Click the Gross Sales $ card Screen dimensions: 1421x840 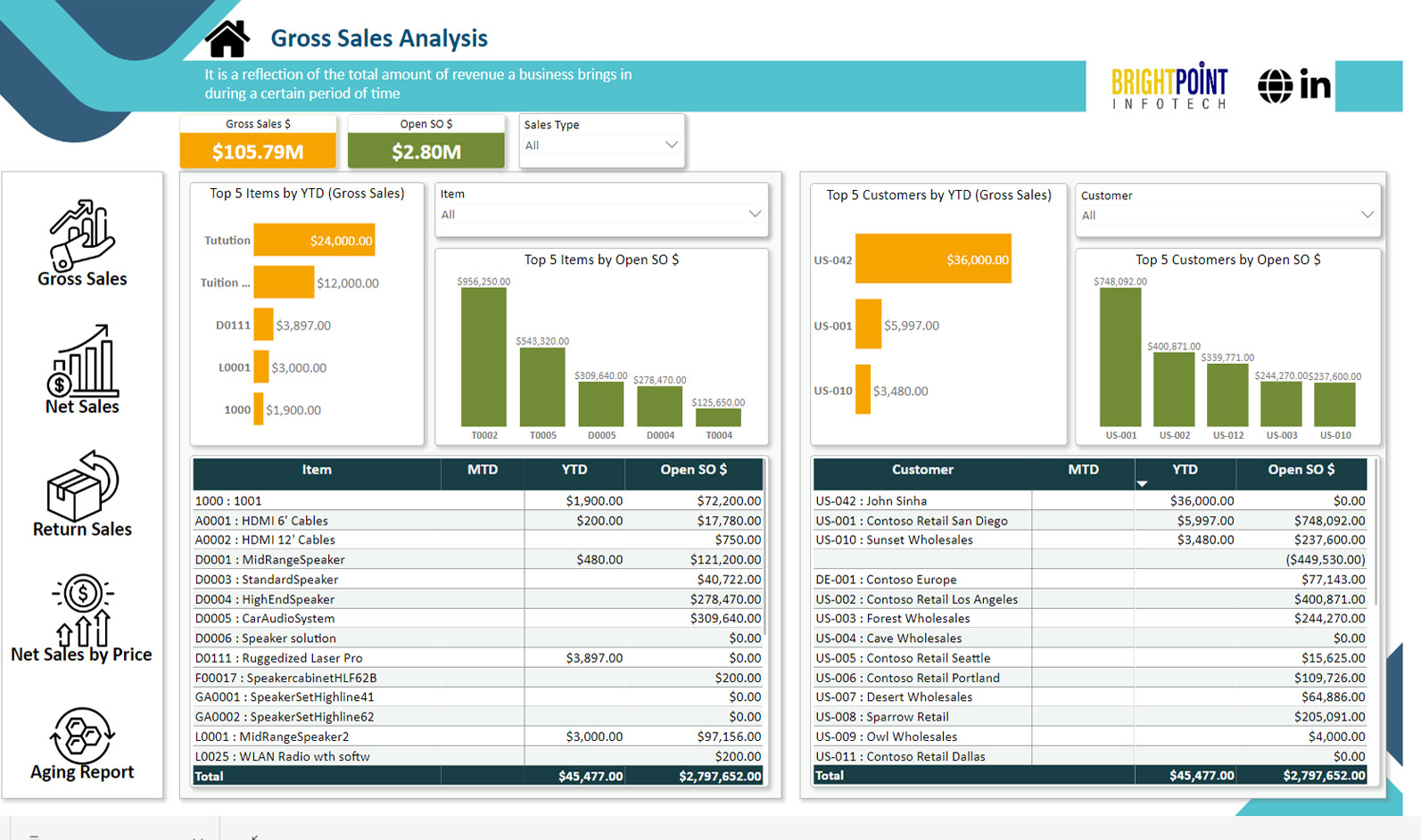pyautogui.click(x=258, y=151)
